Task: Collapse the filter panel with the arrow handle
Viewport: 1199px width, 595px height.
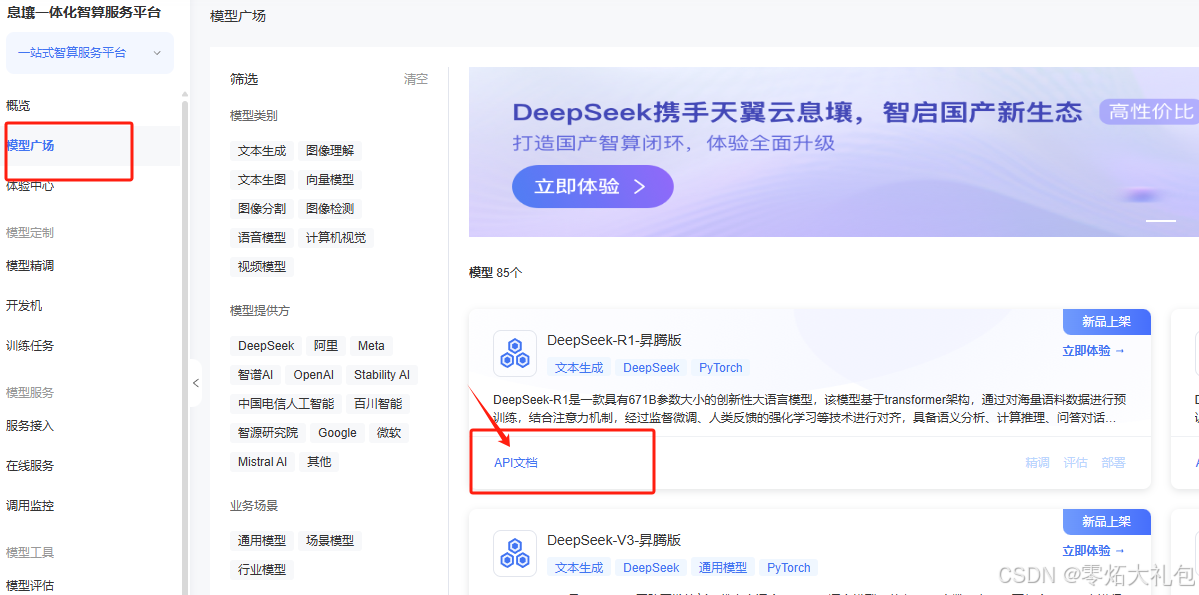Action: pos(196,382)
